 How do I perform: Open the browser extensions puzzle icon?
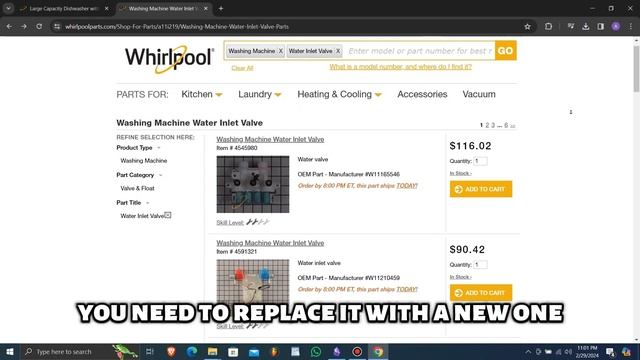[x=548, y=27]
